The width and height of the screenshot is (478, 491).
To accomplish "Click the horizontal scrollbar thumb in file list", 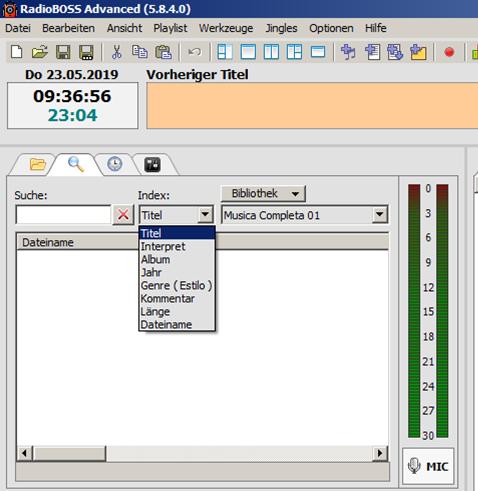I will [70, 453].
